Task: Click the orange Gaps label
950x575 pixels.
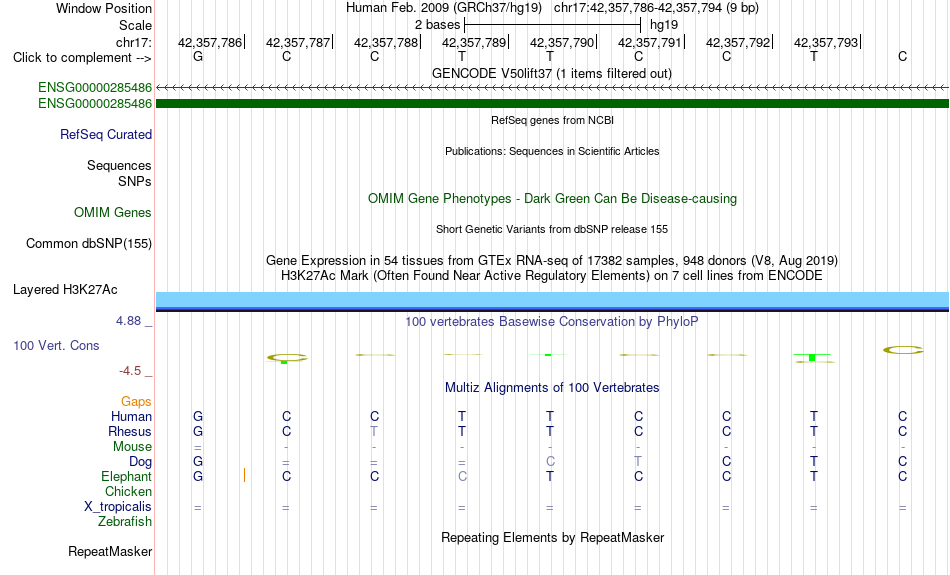Action: point(136,402)
